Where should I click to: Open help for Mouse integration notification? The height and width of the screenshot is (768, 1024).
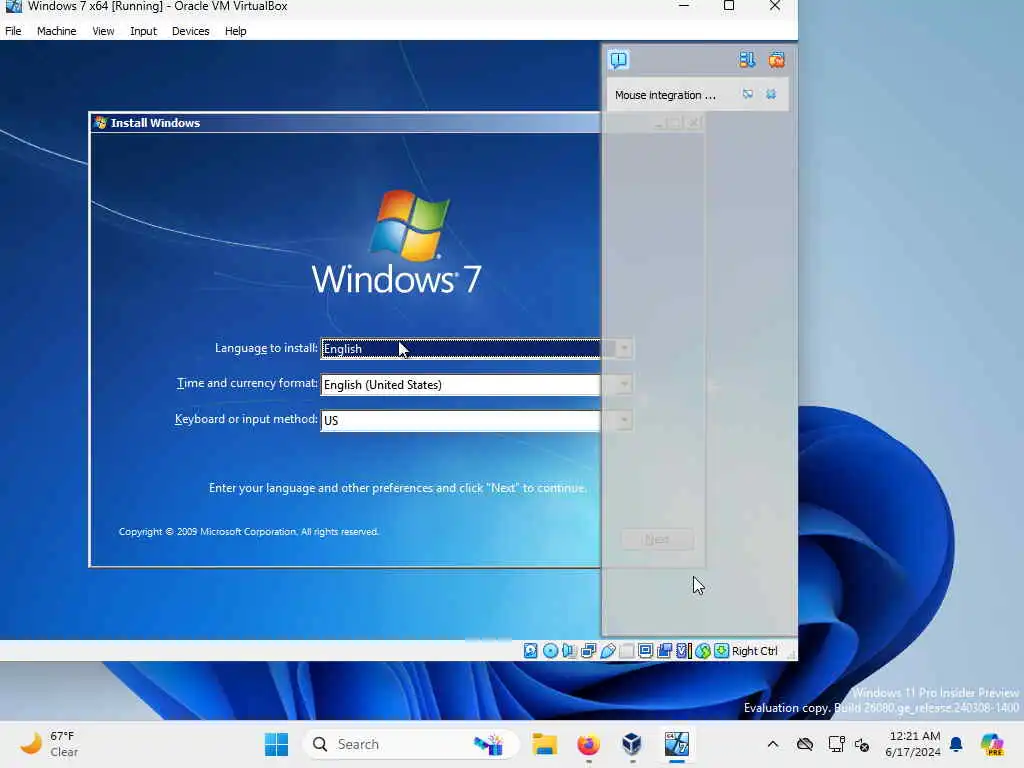tap(748, 95)
